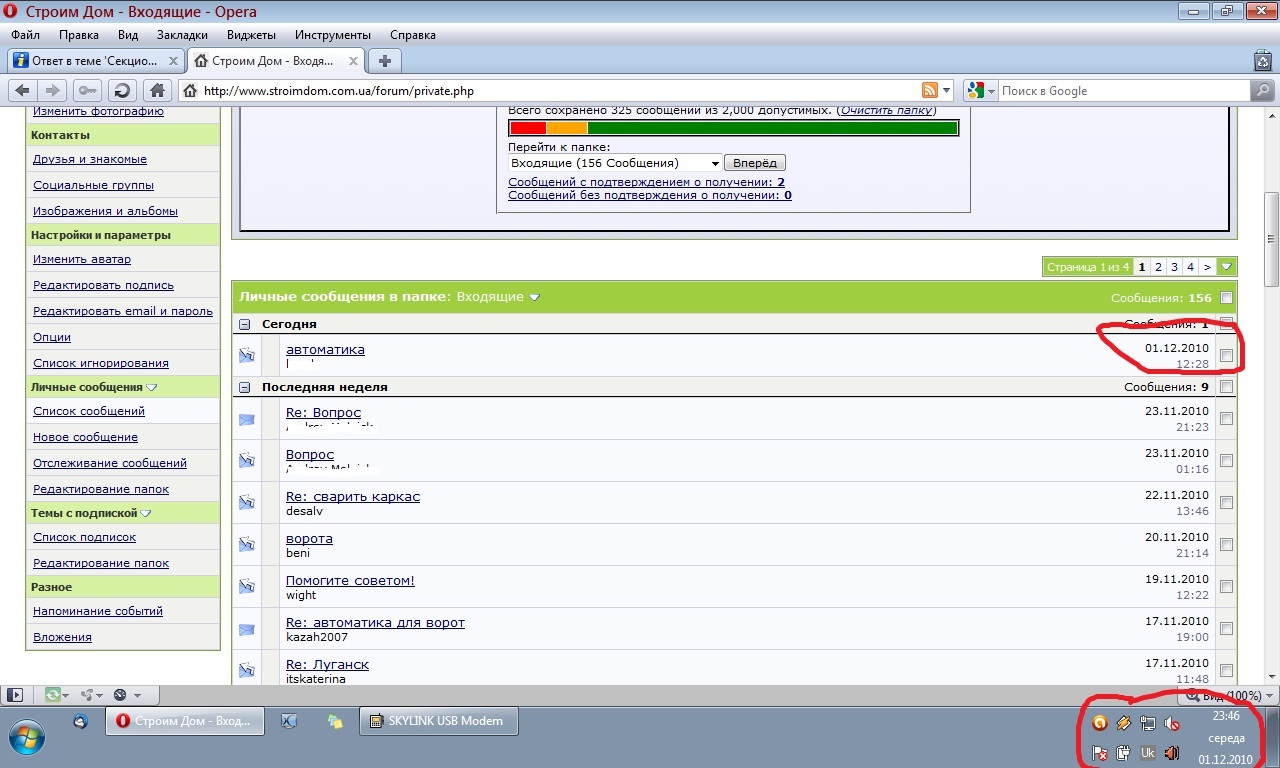Open the 'Re: сварить каркас' message
The image size is (1280, 768).
(x=353, y=496)
